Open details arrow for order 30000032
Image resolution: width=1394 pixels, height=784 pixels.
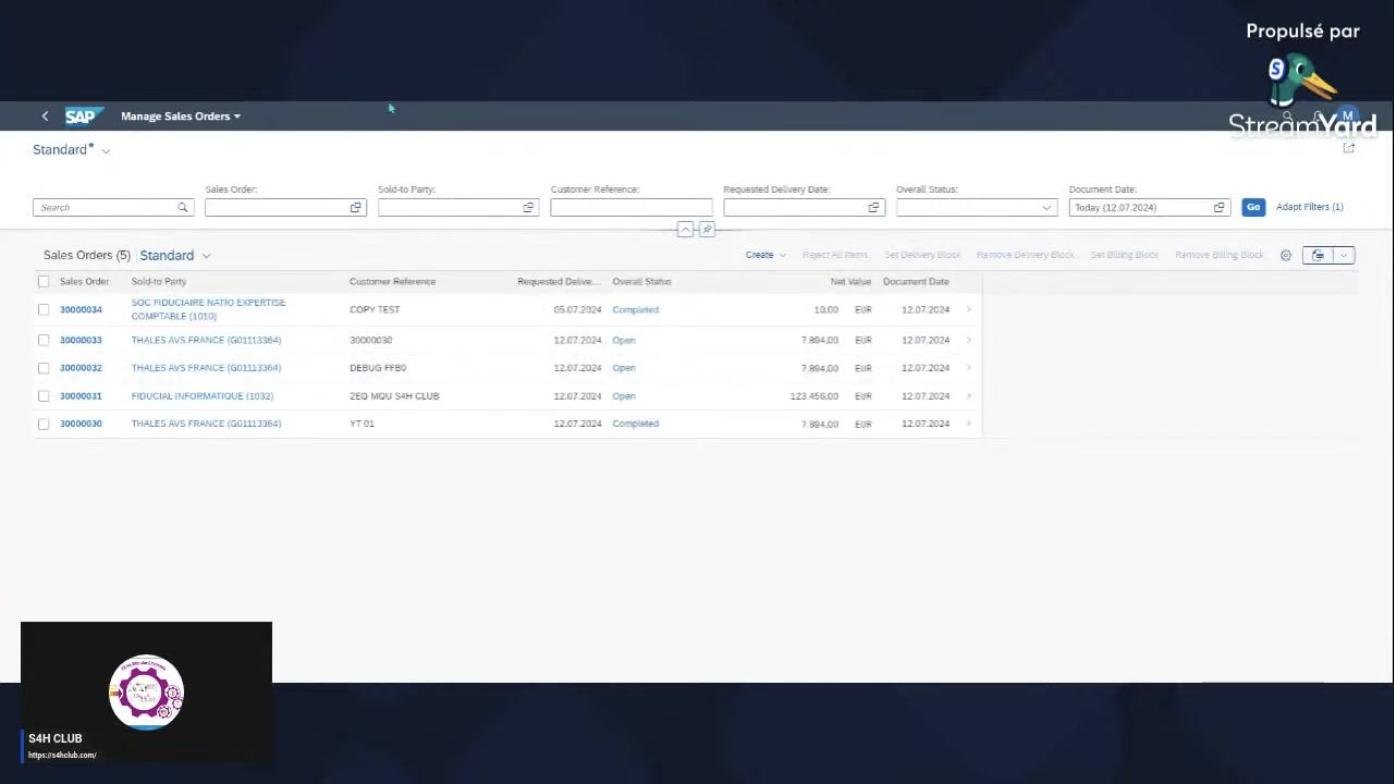click(968, 368)
